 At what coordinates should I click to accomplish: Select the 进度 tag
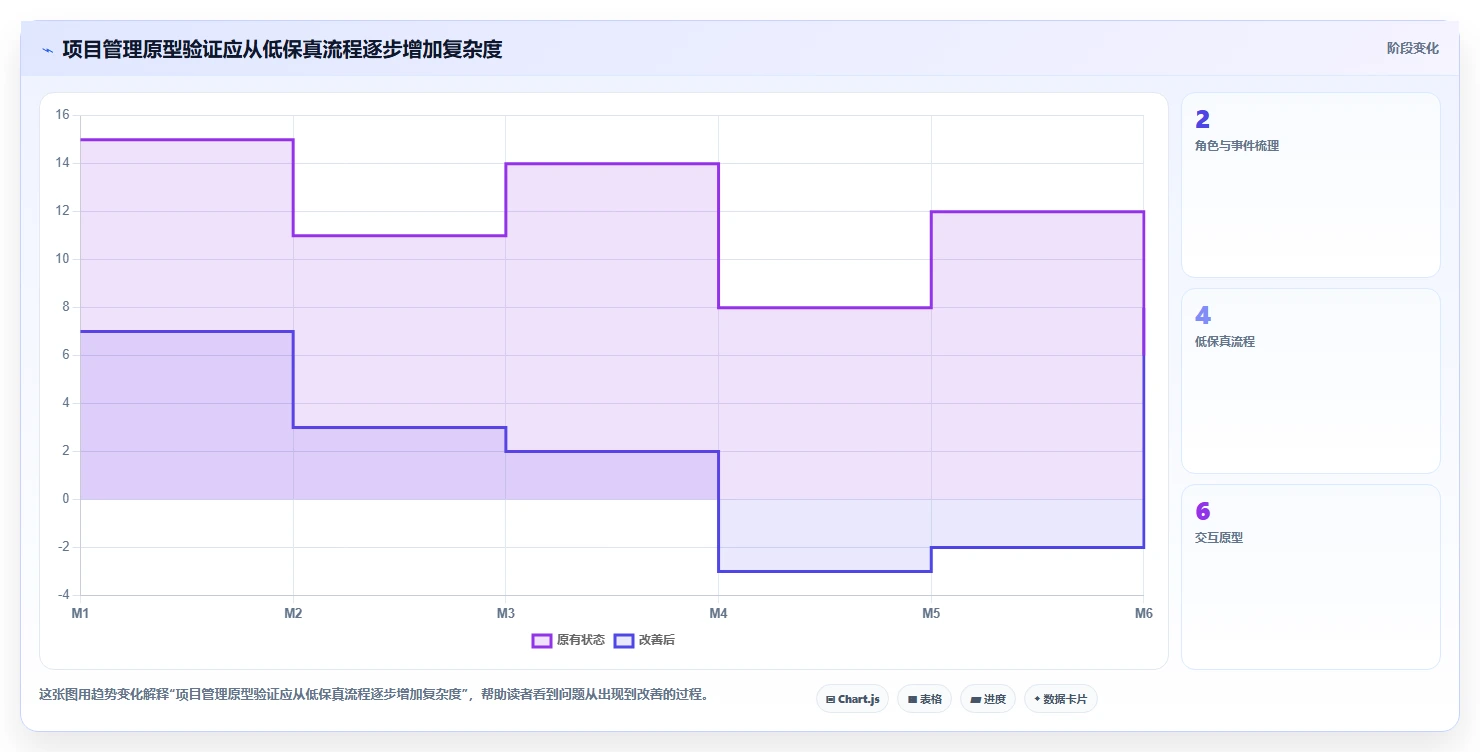988,699
